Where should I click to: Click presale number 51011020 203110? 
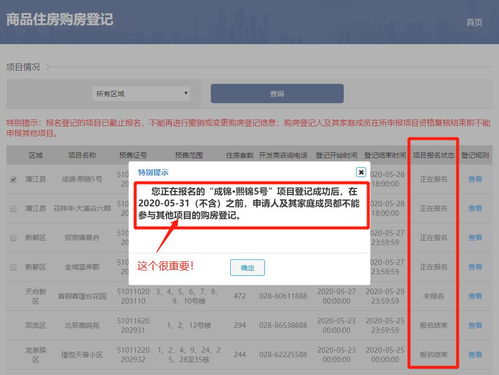[x=133, y=296]
